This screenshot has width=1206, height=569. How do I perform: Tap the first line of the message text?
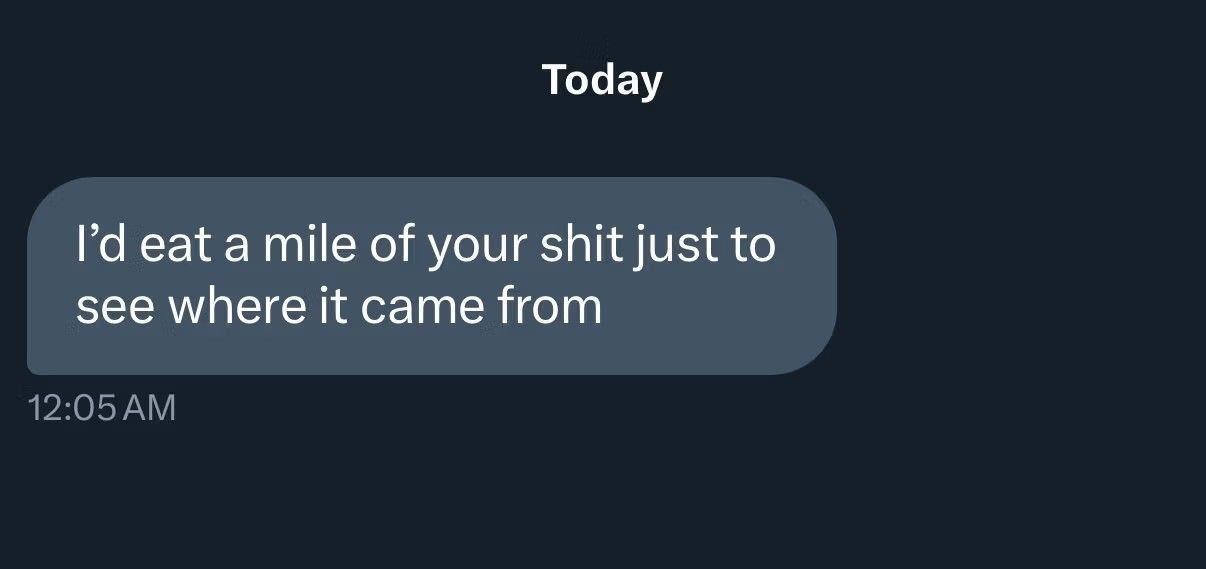pyautogui.click(x=426, y=246)
